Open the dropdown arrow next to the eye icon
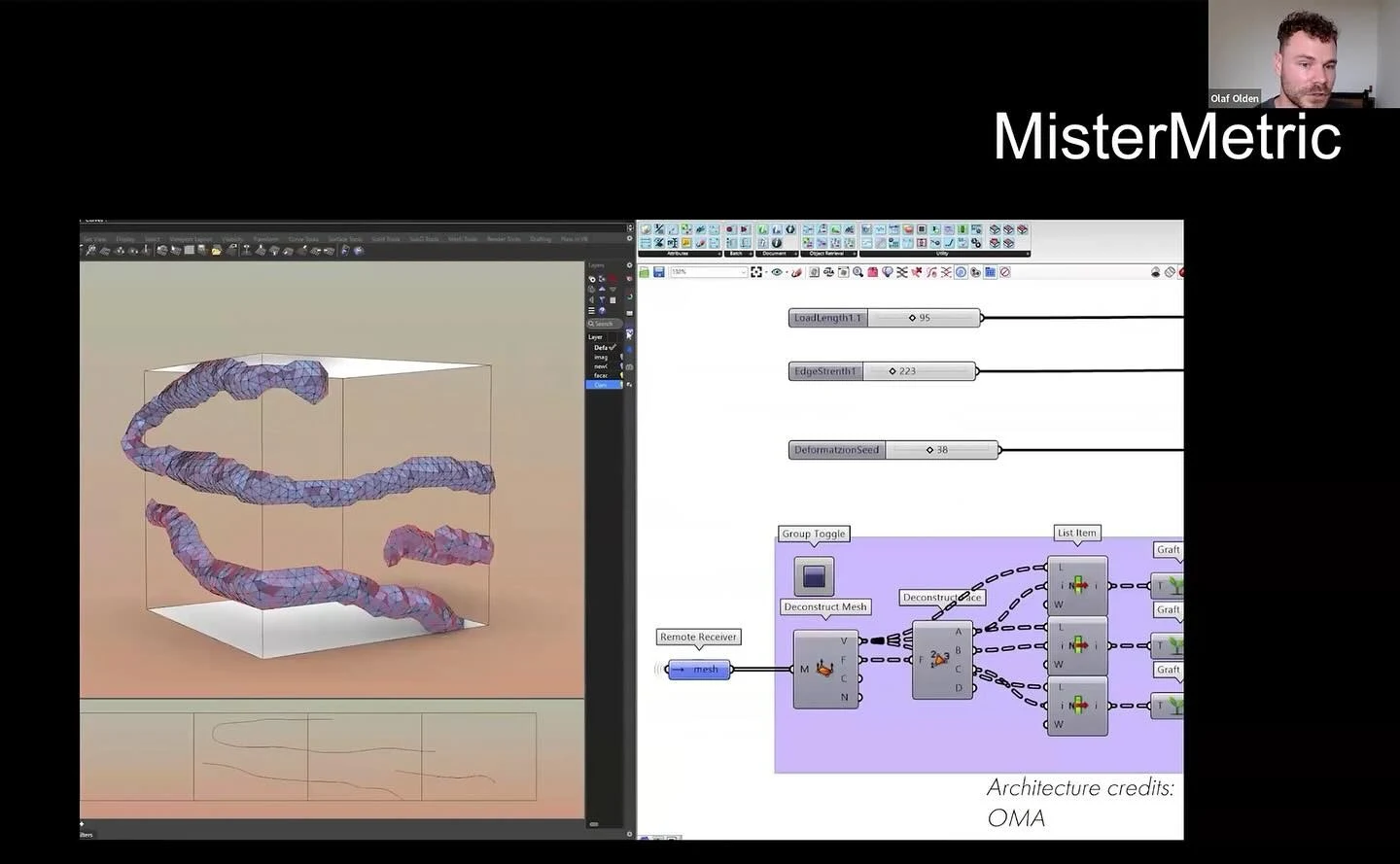Image resolution: width=1400 pixels, height=864 pixels. coord(787,272)
